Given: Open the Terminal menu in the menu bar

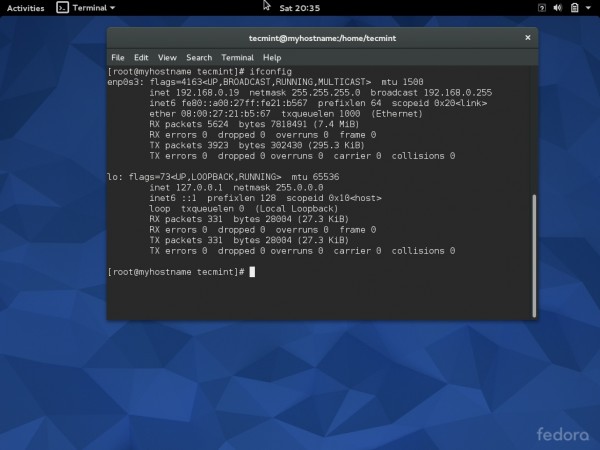Looking at the screenshot, I should [x=237, y=57].
